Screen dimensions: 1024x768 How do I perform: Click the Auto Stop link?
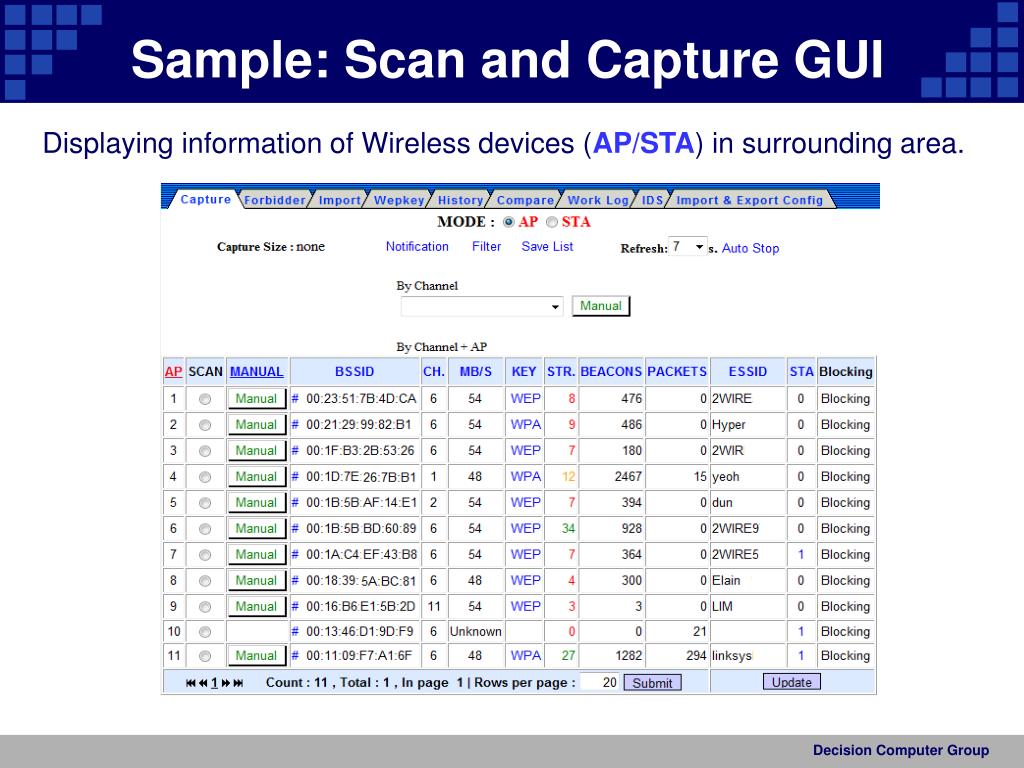coord(750,248)
